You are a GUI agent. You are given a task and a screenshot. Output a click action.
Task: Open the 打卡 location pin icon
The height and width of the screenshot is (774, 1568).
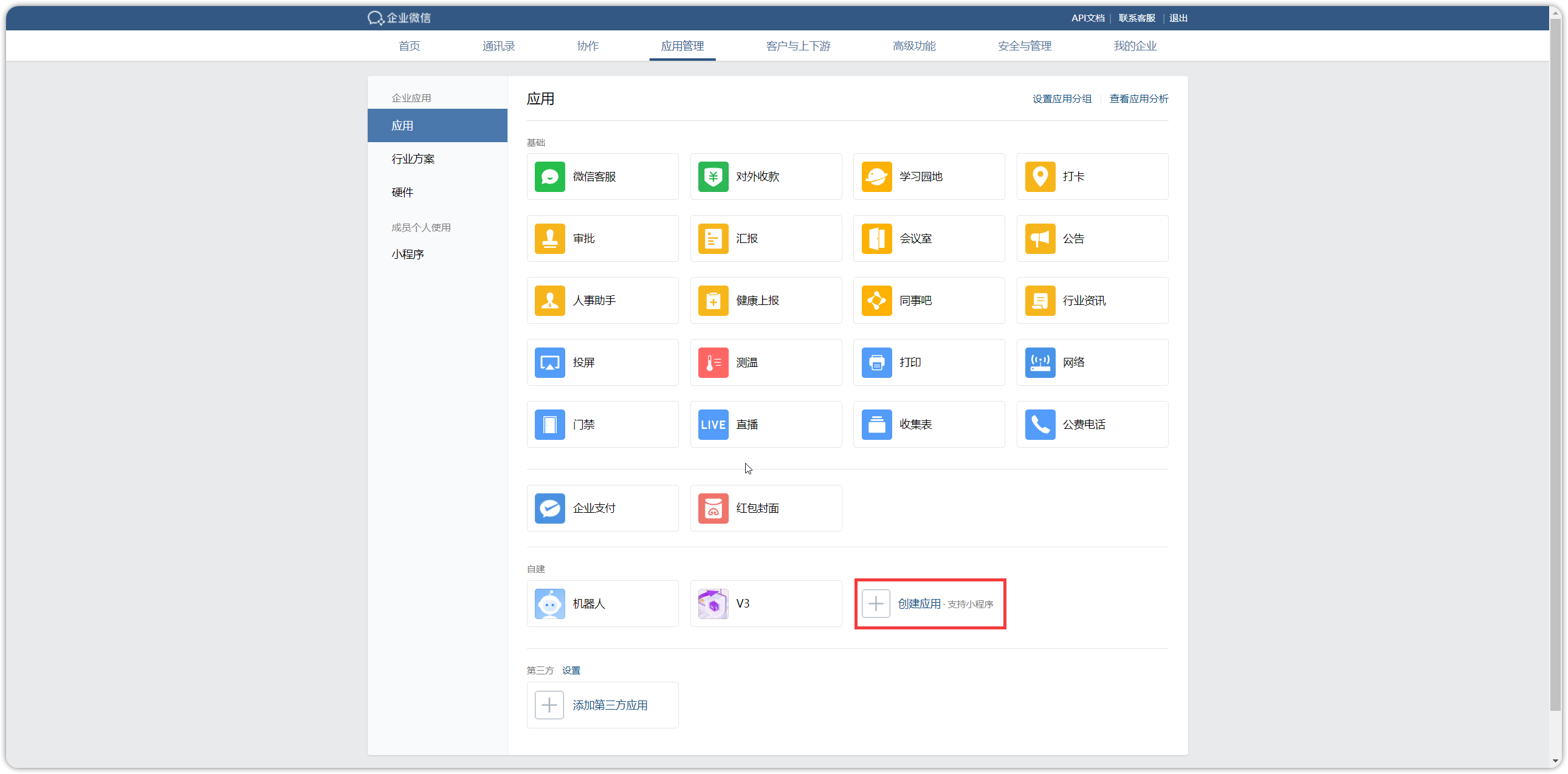[1040, 176]
